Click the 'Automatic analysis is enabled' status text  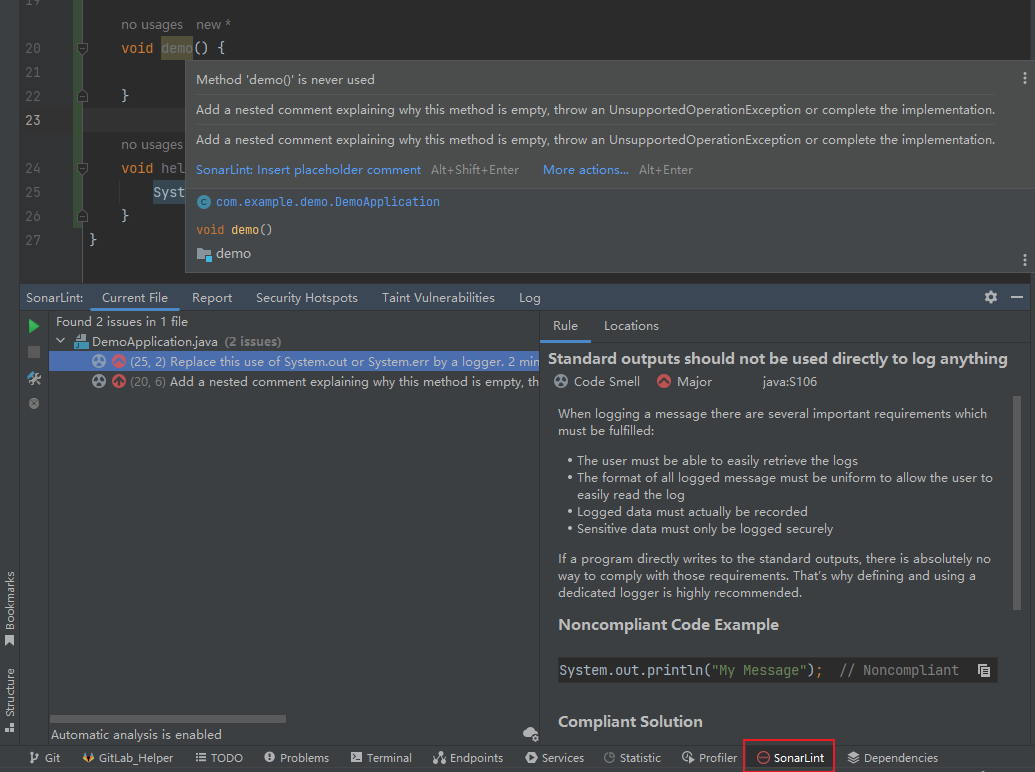pyautogui.click(x=136, y=734)
